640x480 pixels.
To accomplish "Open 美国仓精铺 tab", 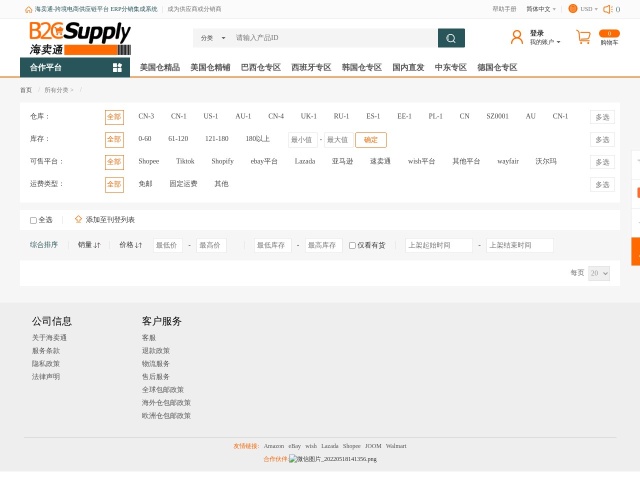I will coord(210,67).
